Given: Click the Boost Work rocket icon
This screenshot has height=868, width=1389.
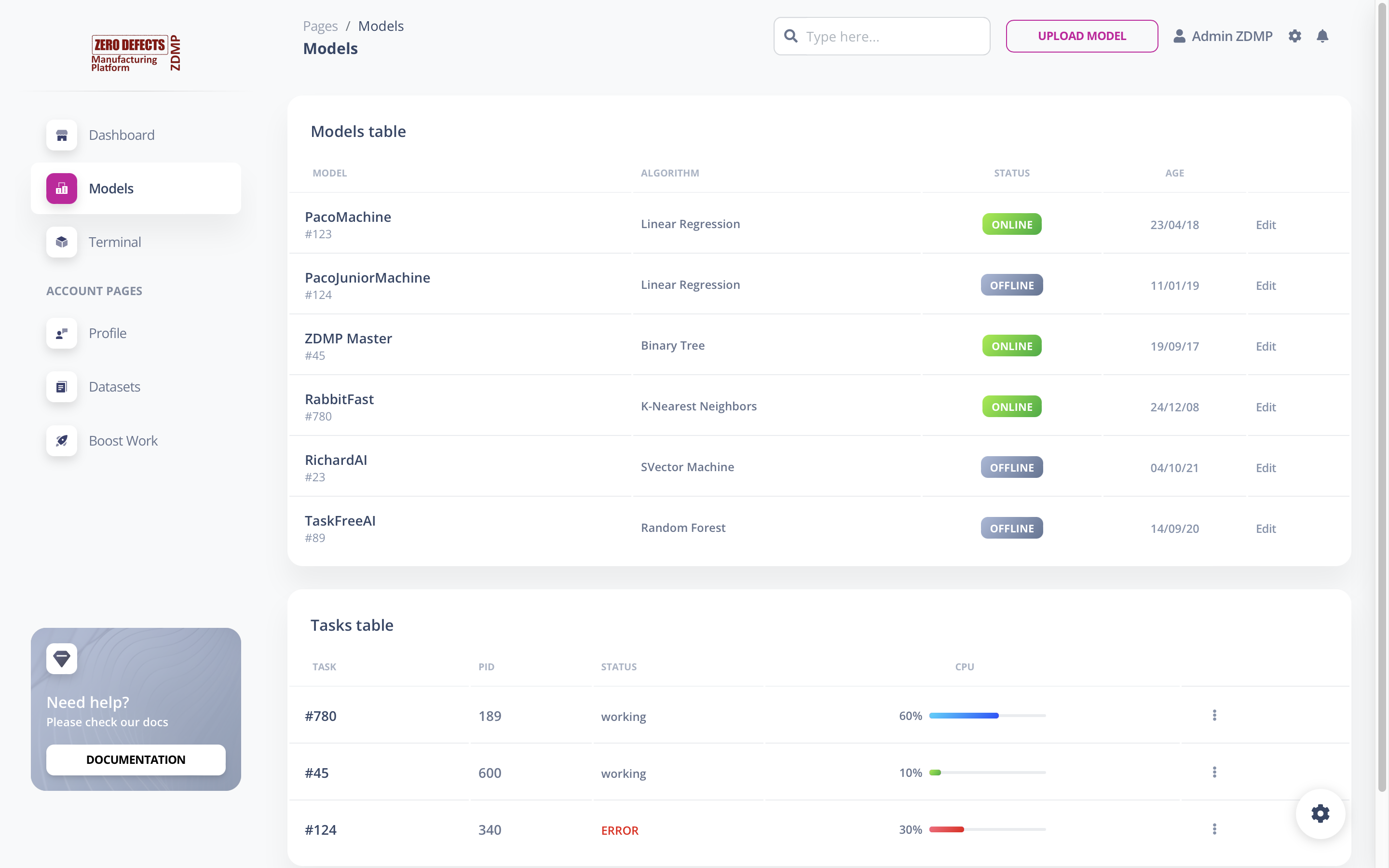Looking at the screenshot, I should pyautogui.click(x=61, y=441).
